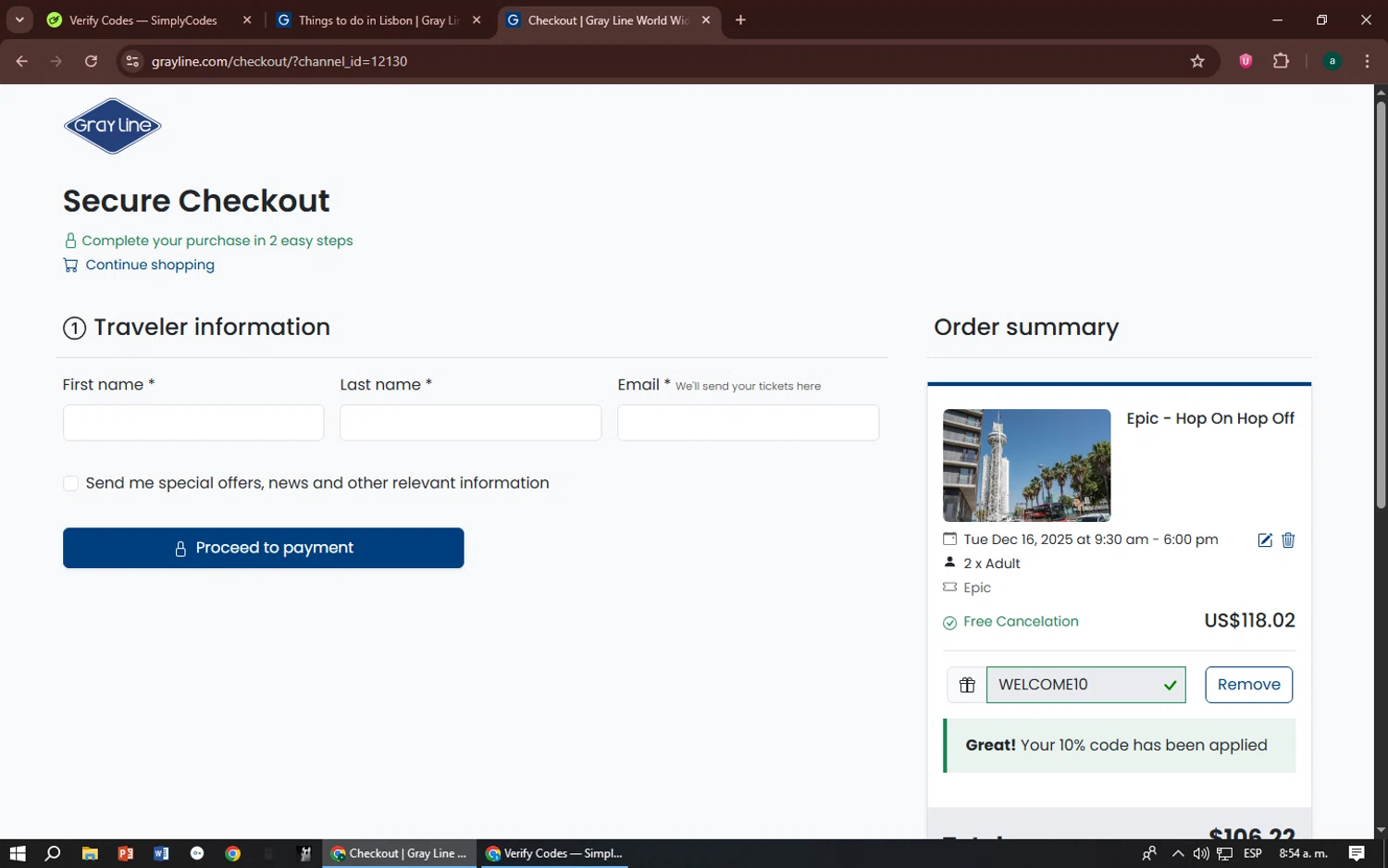Open the browser extensions puzzle icon
The image size is (1388, 868).
1281,61
